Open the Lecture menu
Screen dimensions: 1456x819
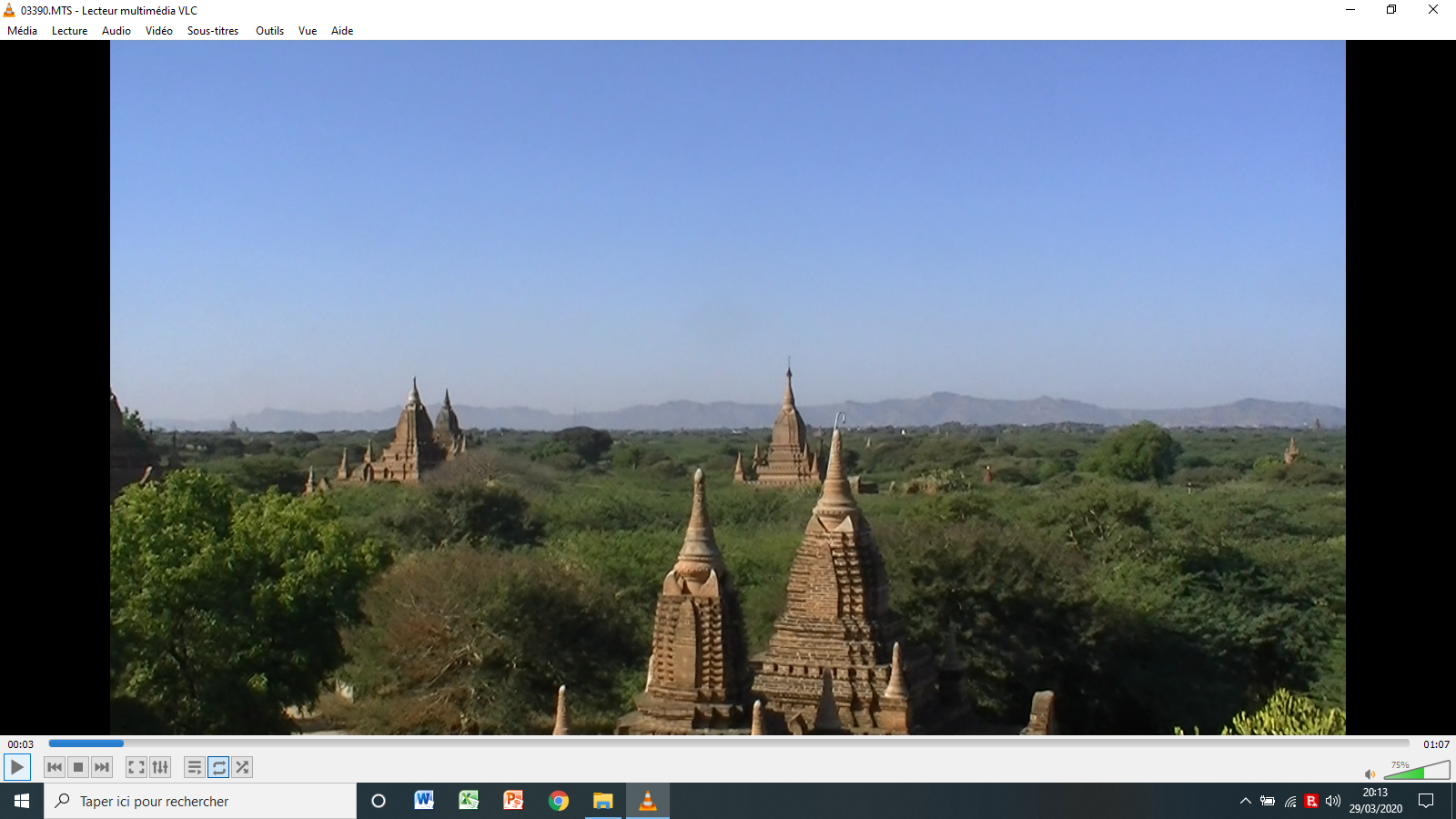pyautogui.click(x=70, y=31)
